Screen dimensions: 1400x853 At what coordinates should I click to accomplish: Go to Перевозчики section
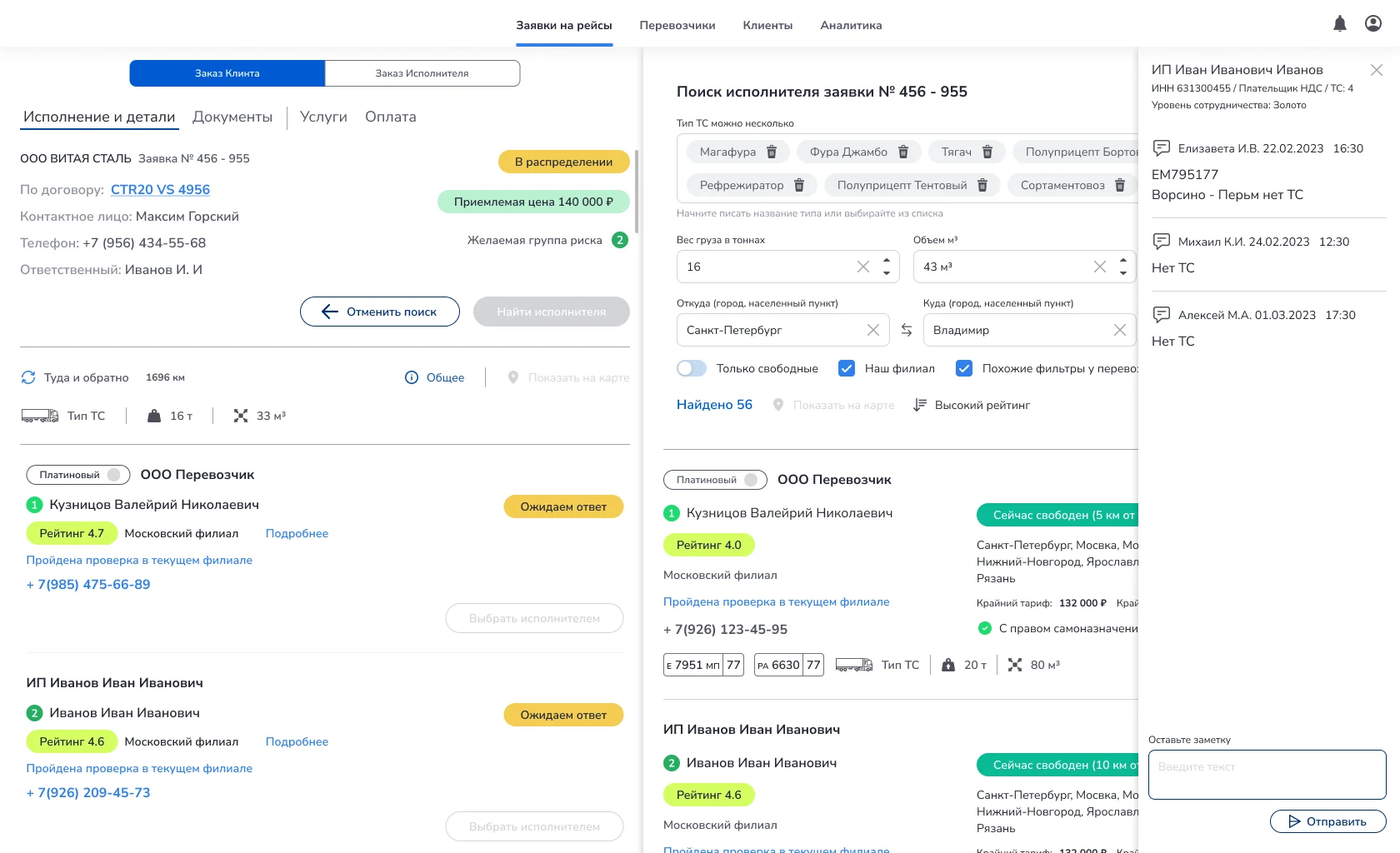click(x=677, y=25)
